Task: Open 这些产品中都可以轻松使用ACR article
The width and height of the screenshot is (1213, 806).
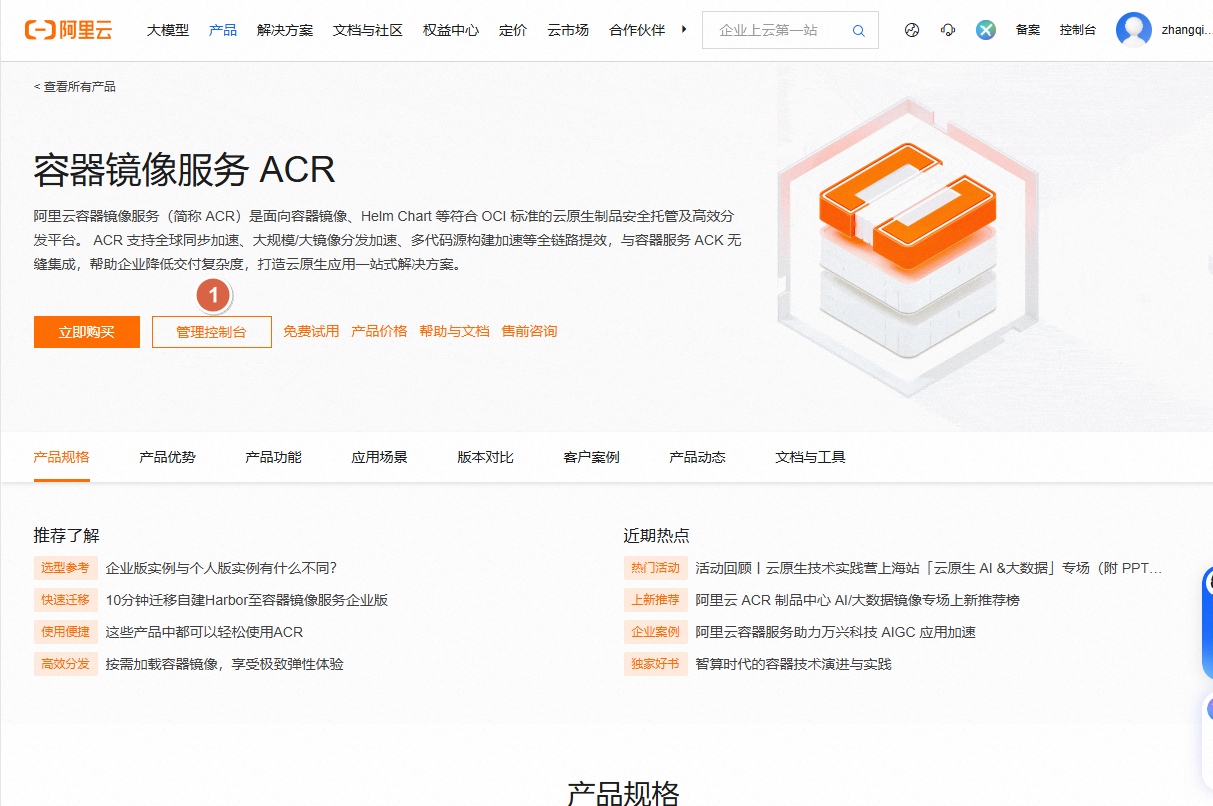Action: tap(205, 632)
